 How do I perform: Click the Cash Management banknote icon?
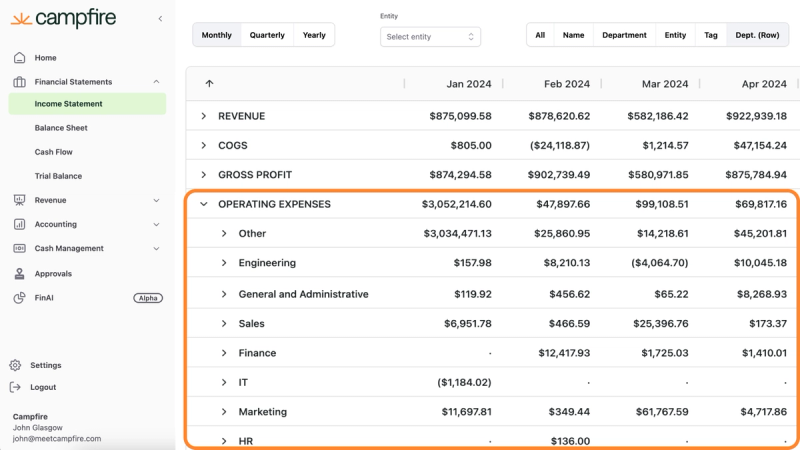click(19, 248)
